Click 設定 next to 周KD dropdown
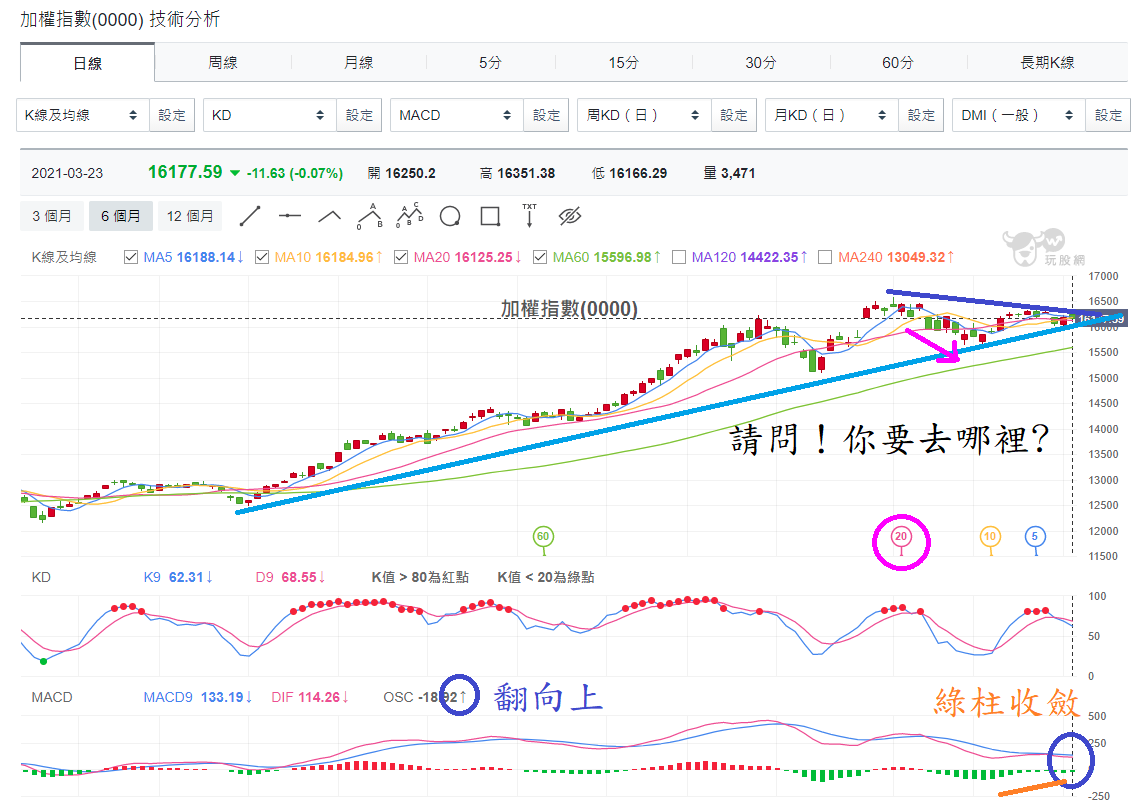The image size is (1140, 802). (734, 115)
